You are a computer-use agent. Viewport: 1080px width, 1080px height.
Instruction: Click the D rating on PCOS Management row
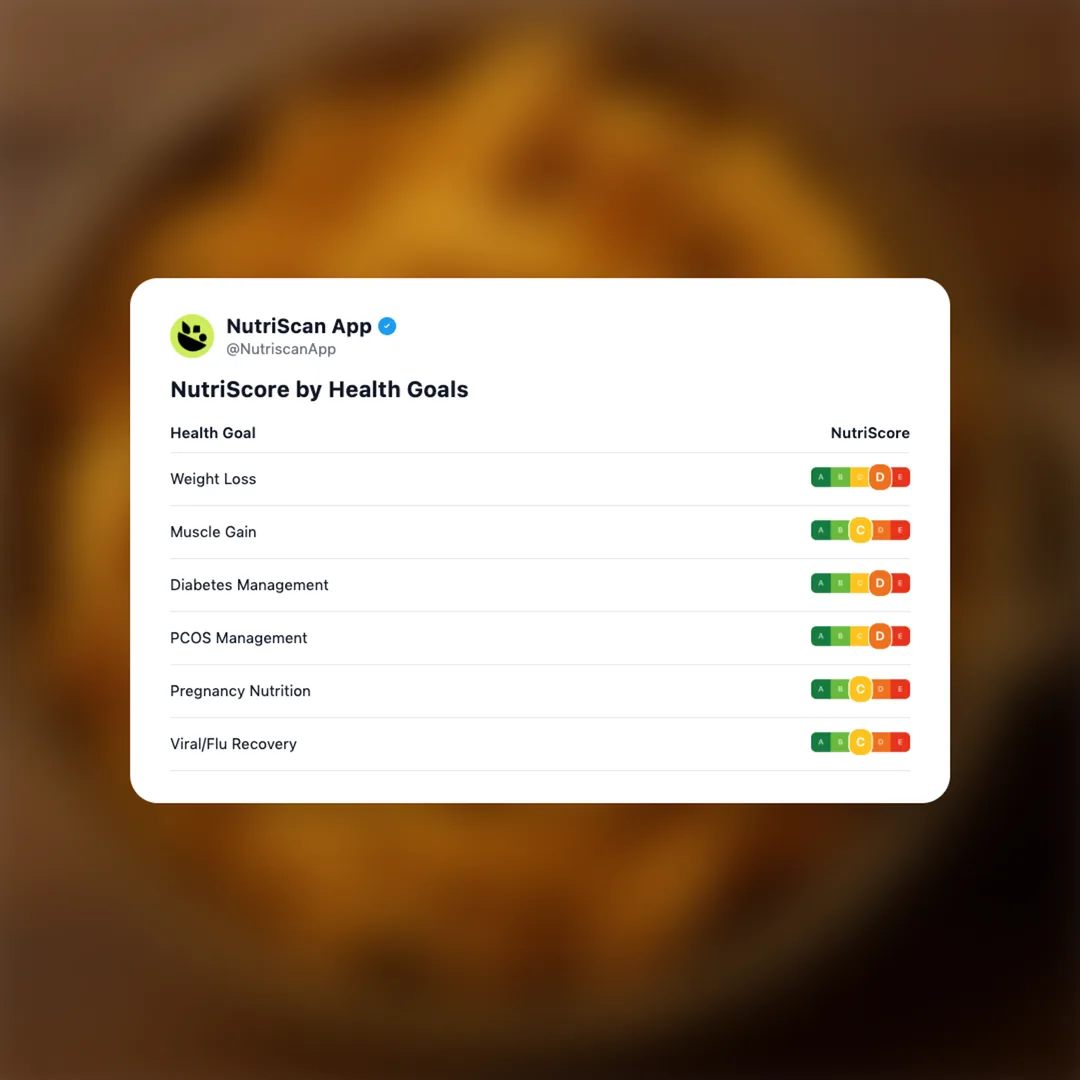(x=880, y=636)
